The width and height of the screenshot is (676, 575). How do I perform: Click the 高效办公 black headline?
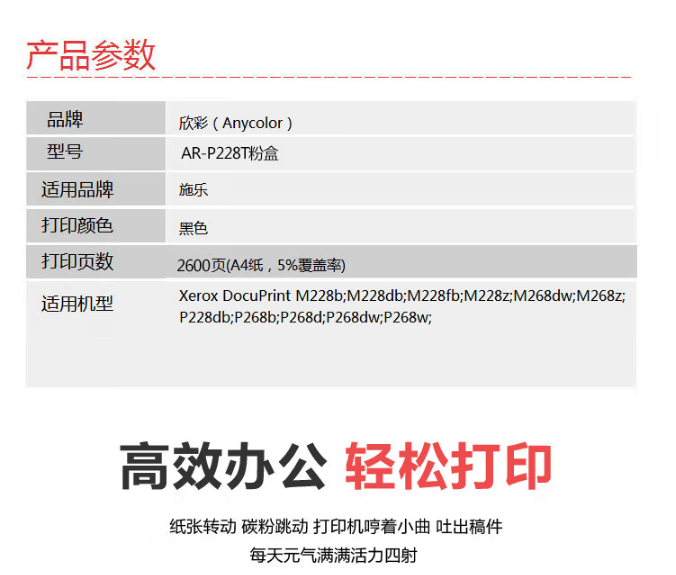point(223,466)
